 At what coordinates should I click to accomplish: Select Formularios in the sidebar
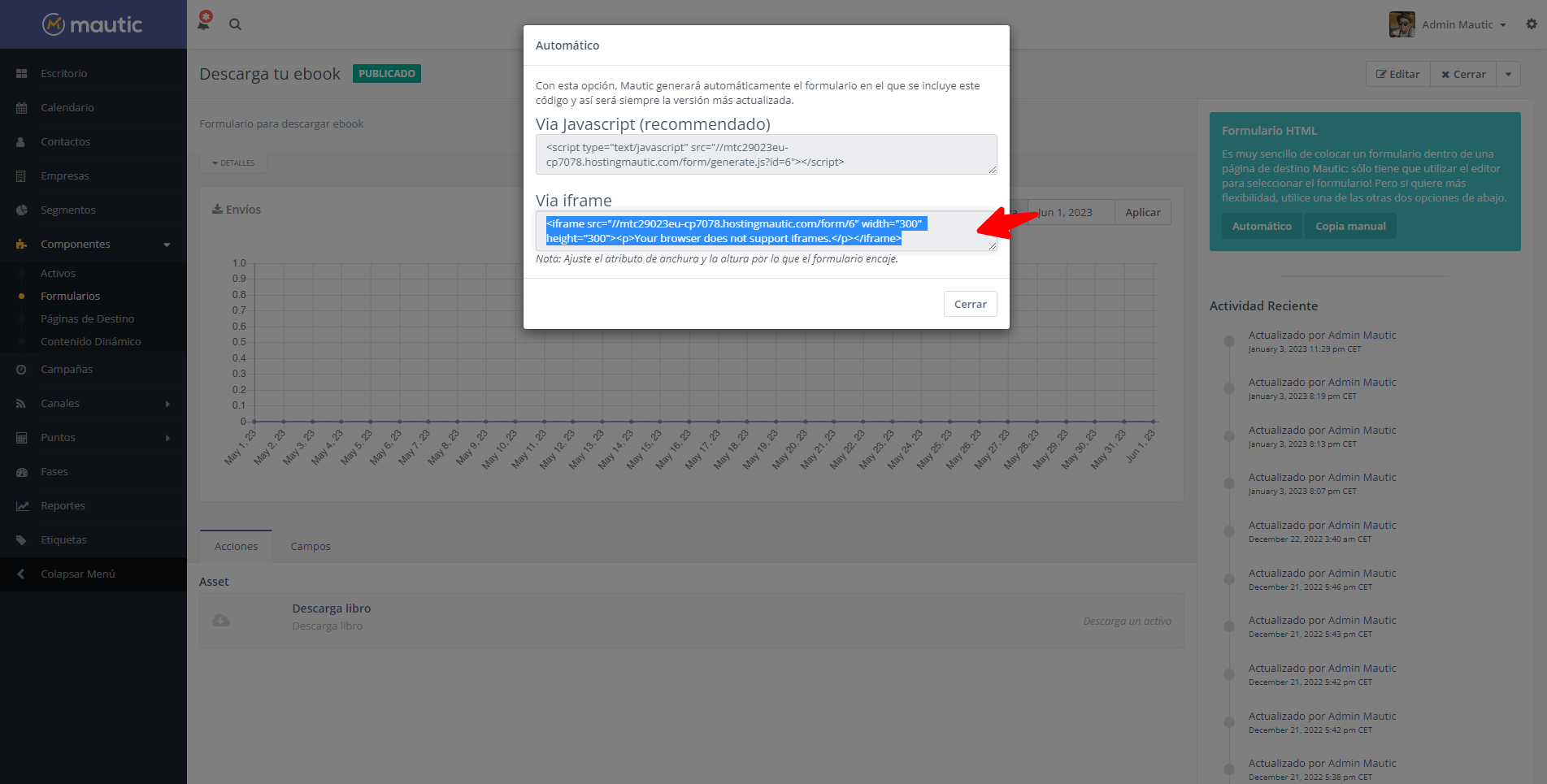71,297
